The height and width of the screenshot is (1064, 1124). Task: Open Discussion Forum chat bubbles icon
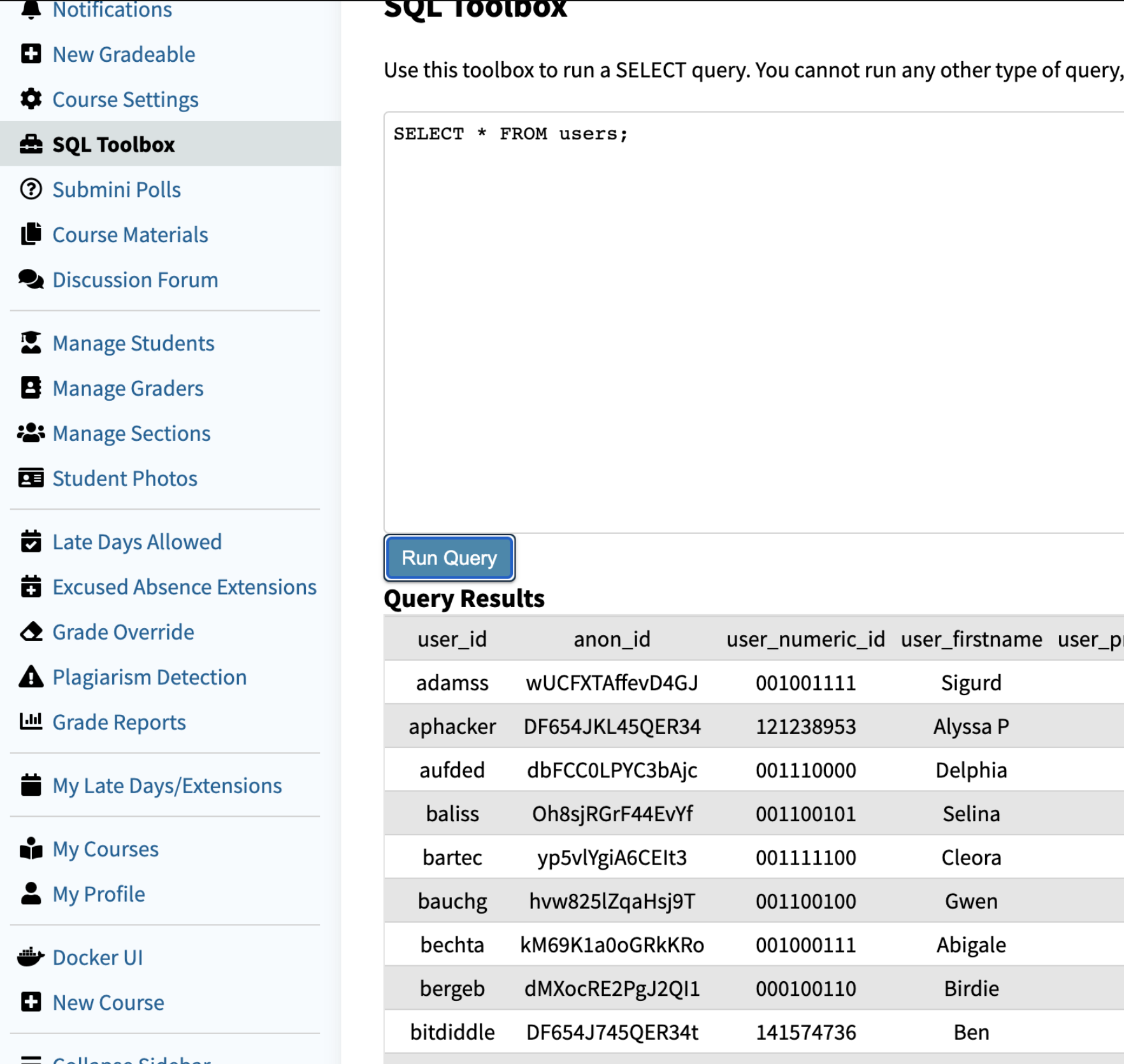click(x=31, y=280)
